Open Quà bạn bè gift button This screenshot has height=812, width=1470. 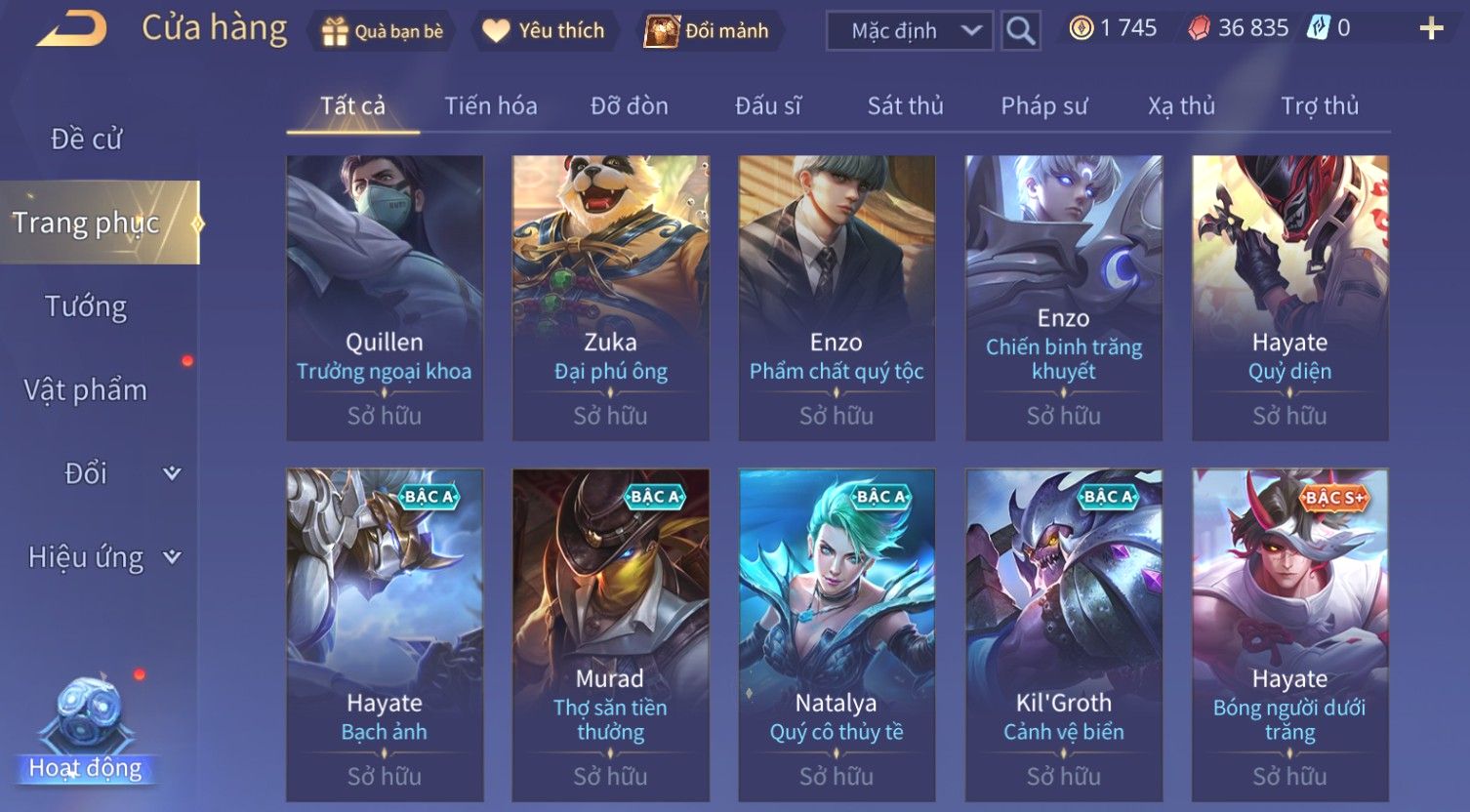(x=382, y=31)
